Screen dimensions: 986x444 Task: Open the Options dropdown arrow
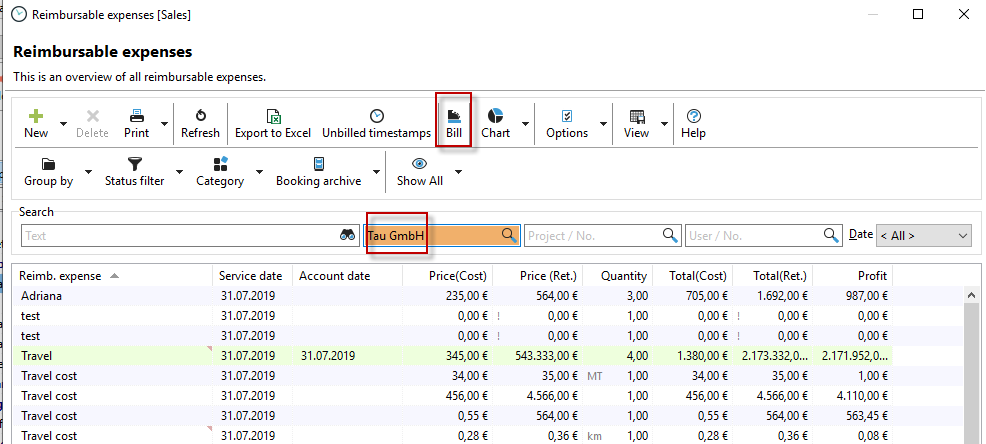[x=603, y=124]
